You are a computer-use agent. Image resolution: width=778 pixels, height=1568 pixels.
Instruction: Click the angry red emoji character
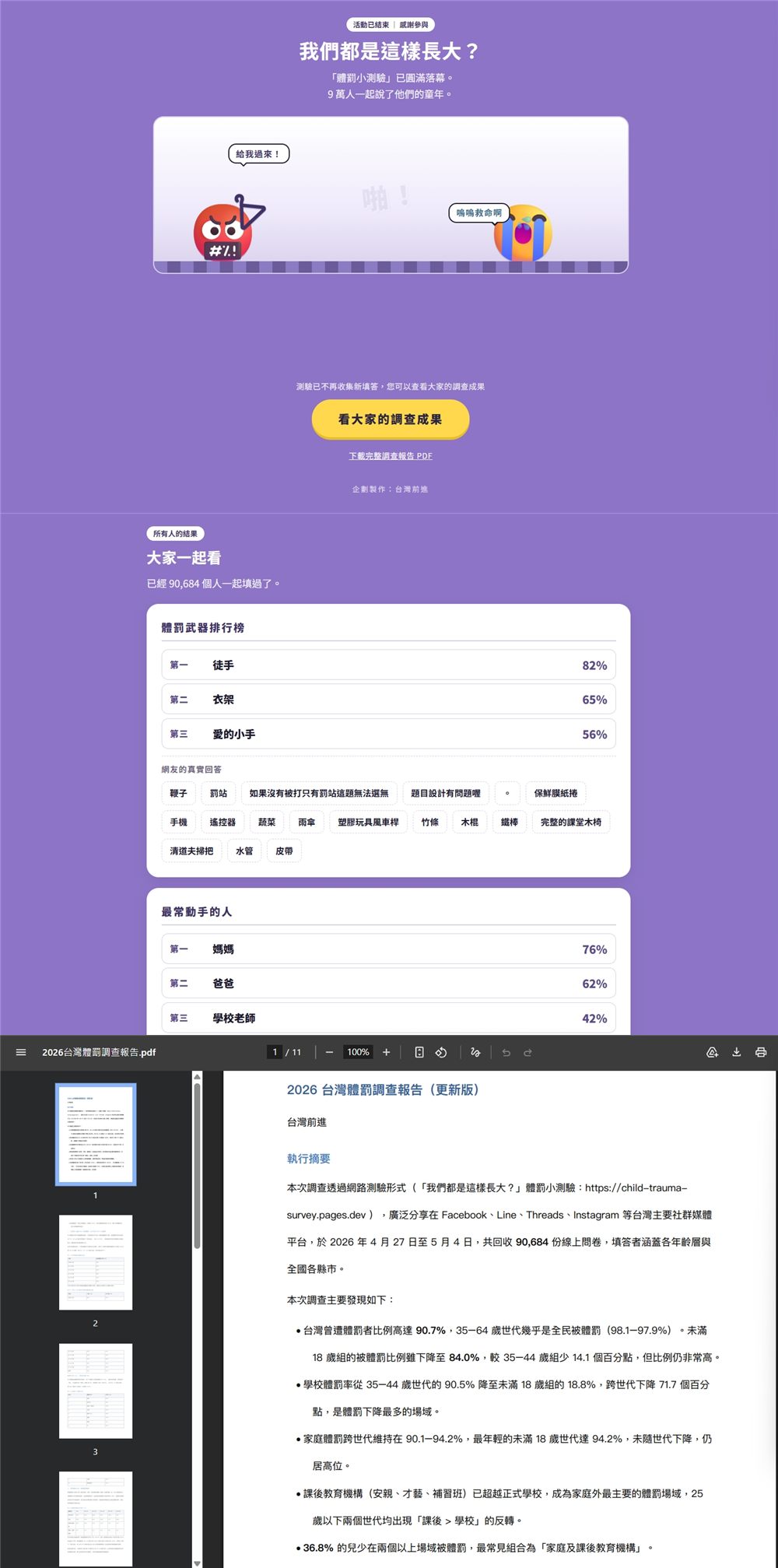point(223,232)
